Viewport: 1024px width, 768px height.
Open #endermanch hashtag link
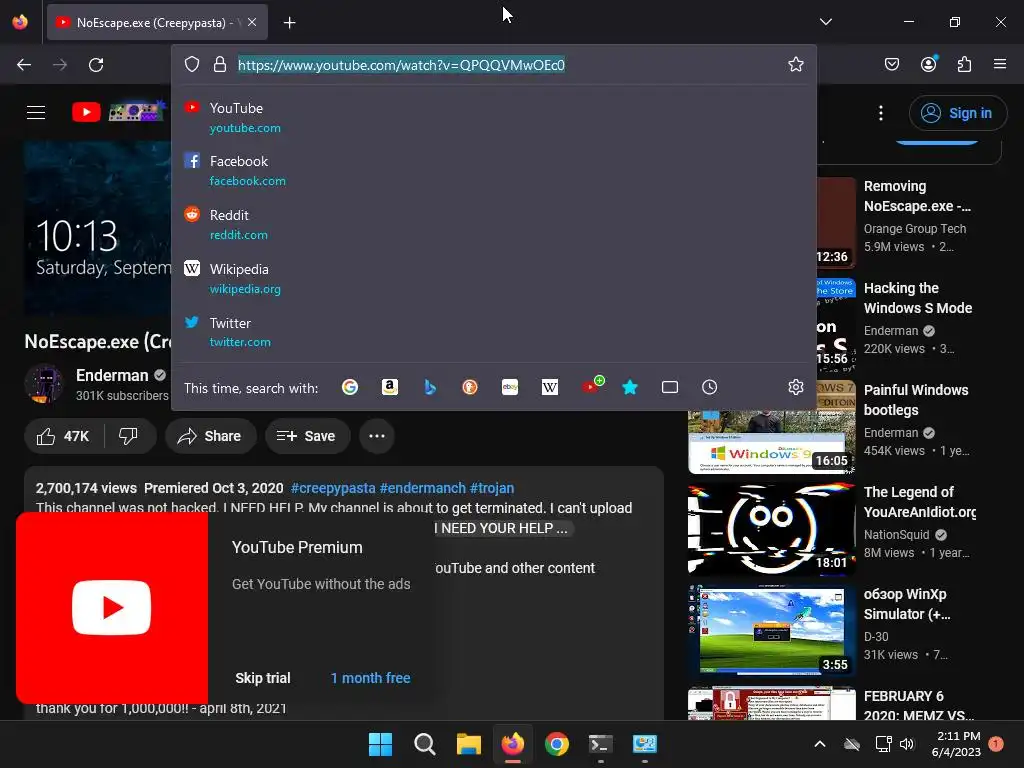pyautogui.click(x=423, y=488)
